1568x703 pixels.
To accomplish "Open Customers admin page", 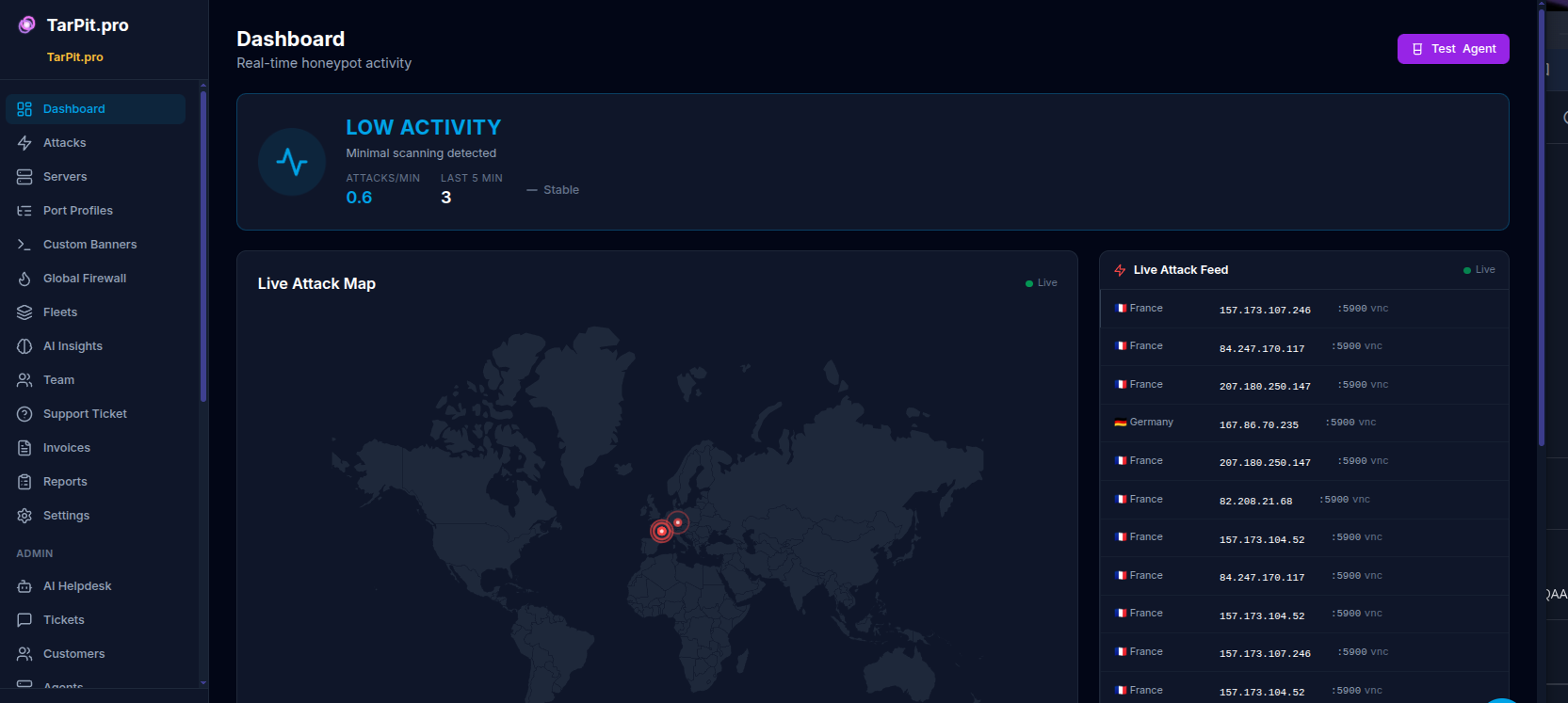I will click(95, 654).
